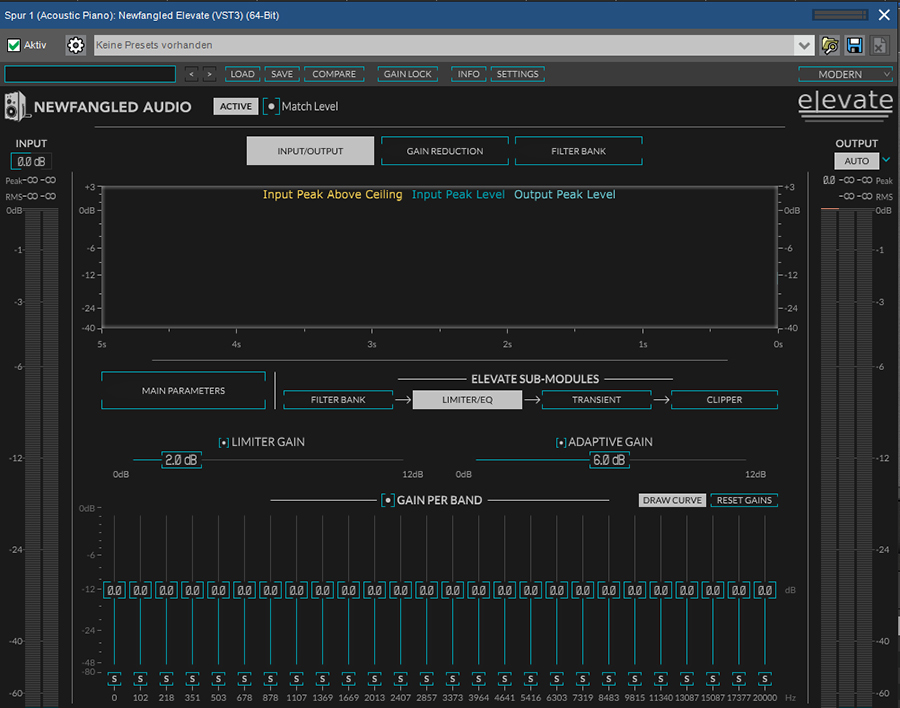Solo the 2857 Hz band
Viewport: 900px width, 708px height.
point(426,679)
